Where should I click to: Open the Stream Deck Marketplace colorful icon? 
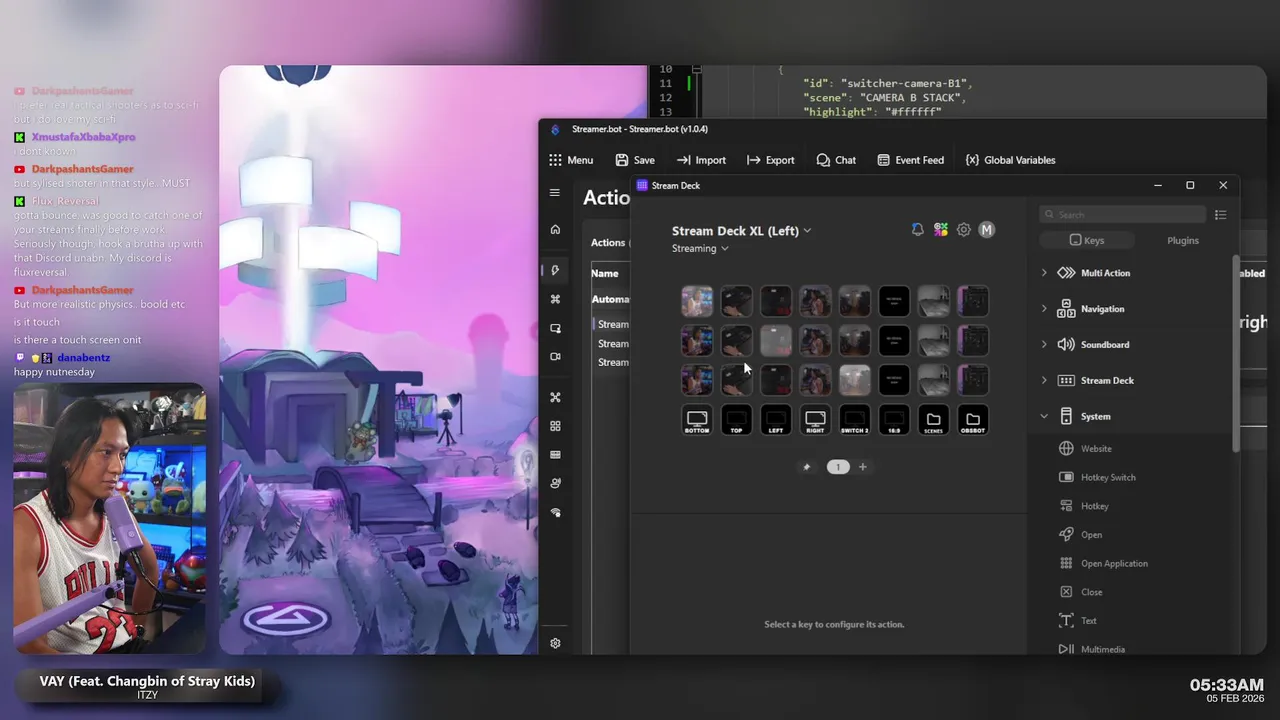point(941,230)
